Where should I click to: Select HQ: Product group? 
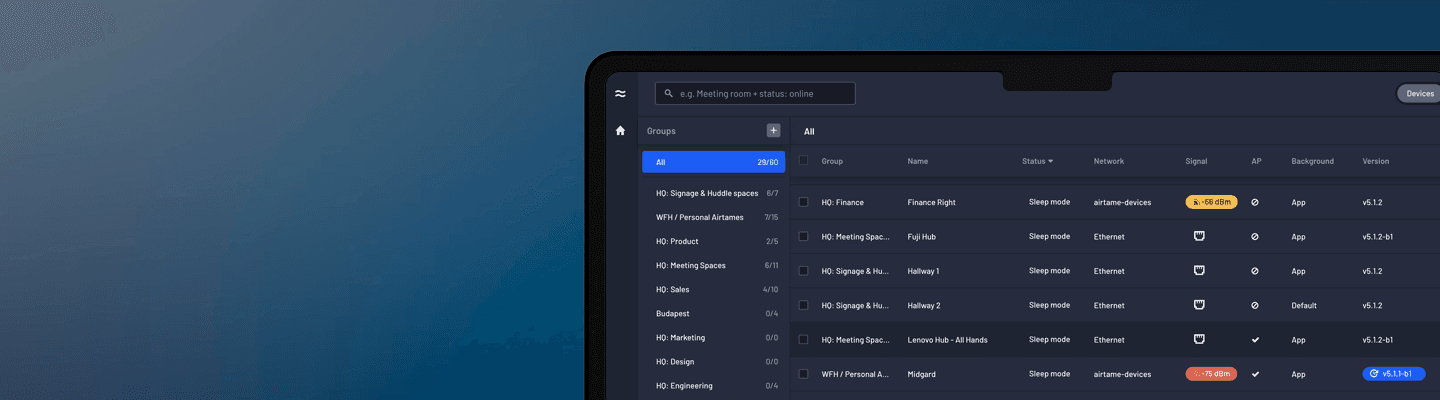(x=713, y=241)
